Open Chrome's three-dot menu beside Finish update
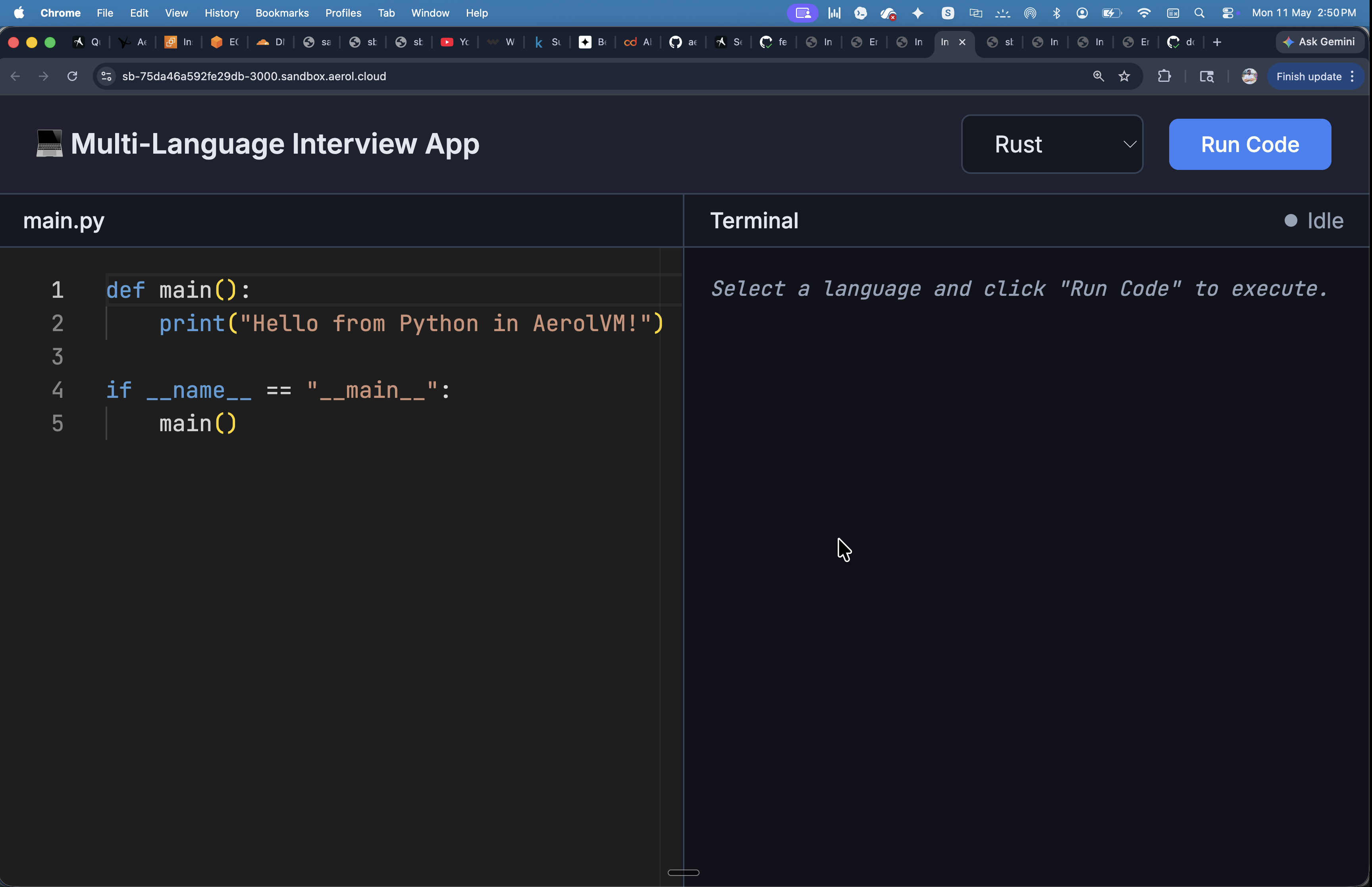Image resolution: width=1372 pixels, height=887 pixels. coord(1353,77)
